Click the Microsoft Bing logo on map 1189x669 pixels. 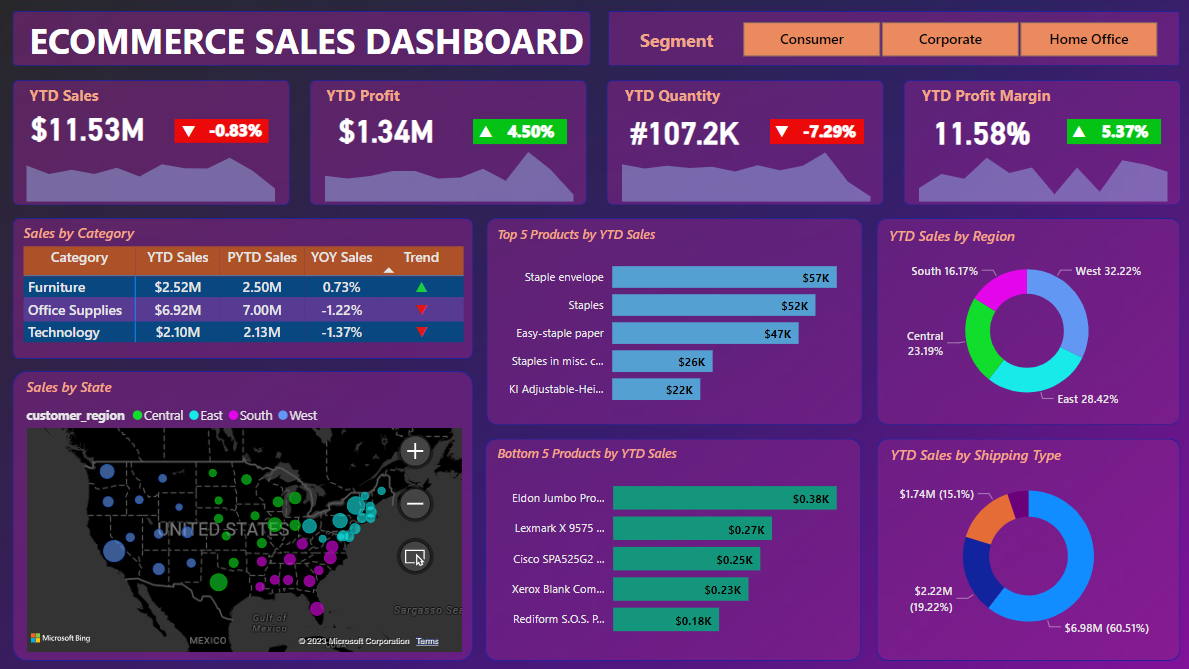60,638
